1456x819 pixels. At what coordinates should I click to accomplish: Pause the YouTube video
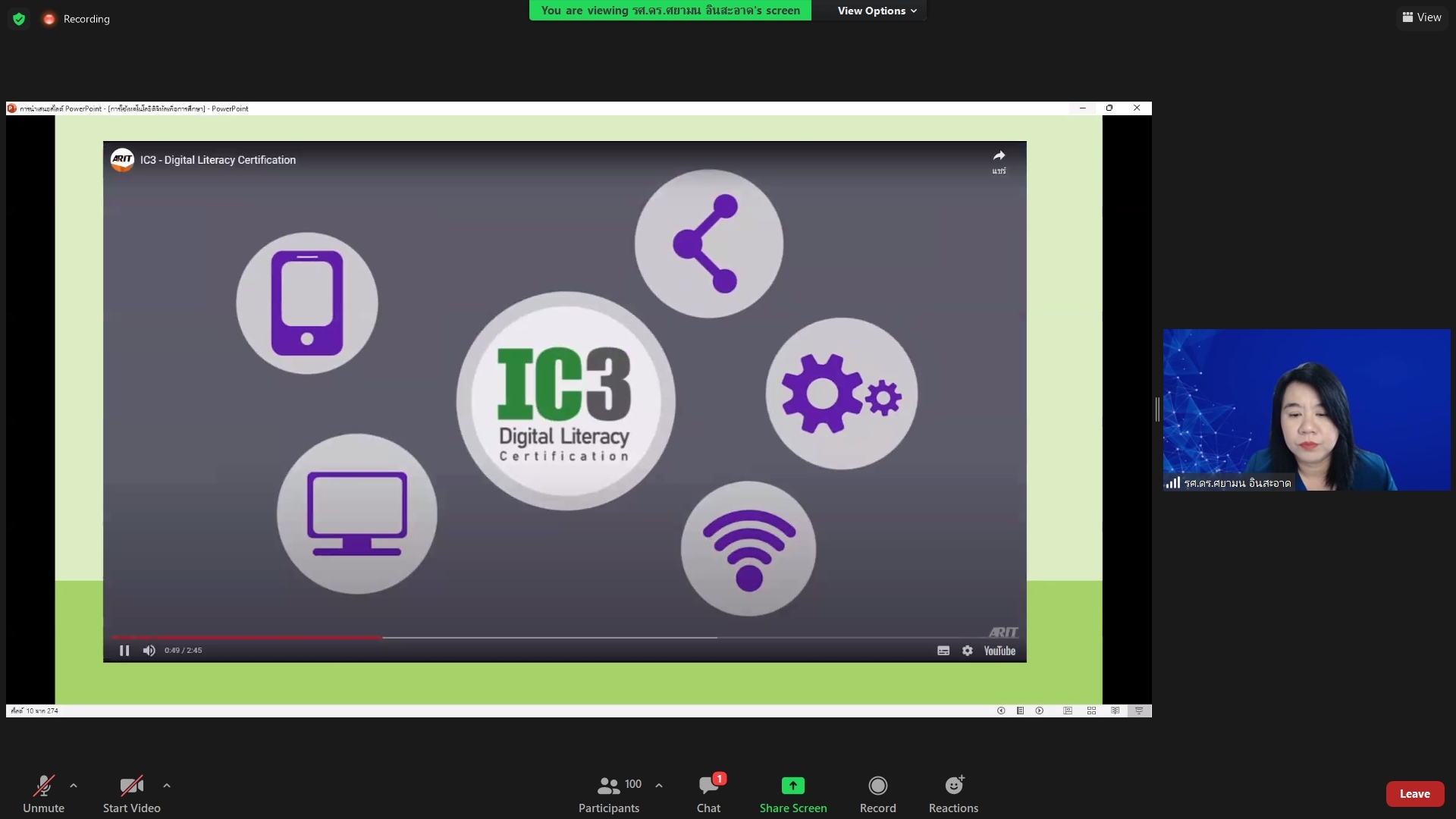124,651
